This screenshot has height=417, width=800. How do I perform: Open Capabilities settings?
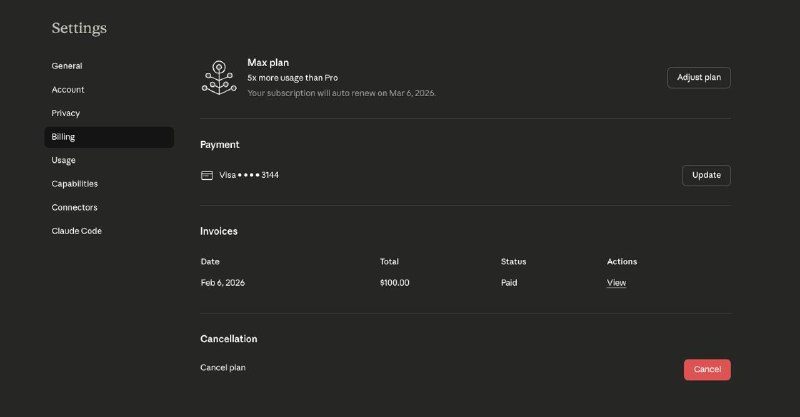tap(74, 184)
